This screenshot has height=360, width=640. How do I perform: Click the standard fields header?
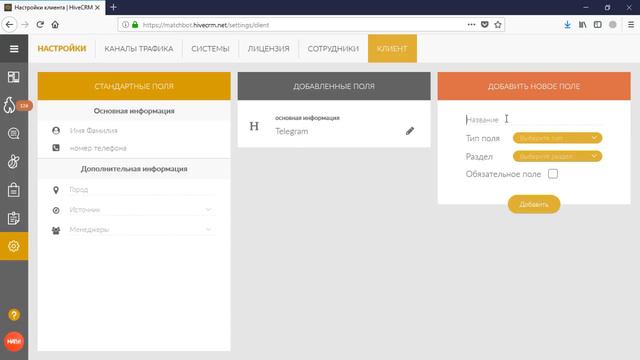point(134,86)
